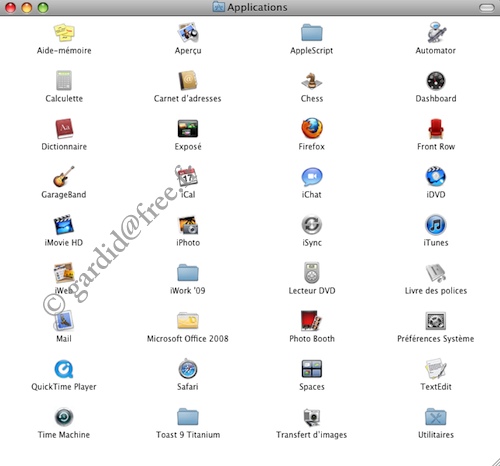Screen dimensions: 500x466
Task: Select the Safari compass icon
Action: 188,369
